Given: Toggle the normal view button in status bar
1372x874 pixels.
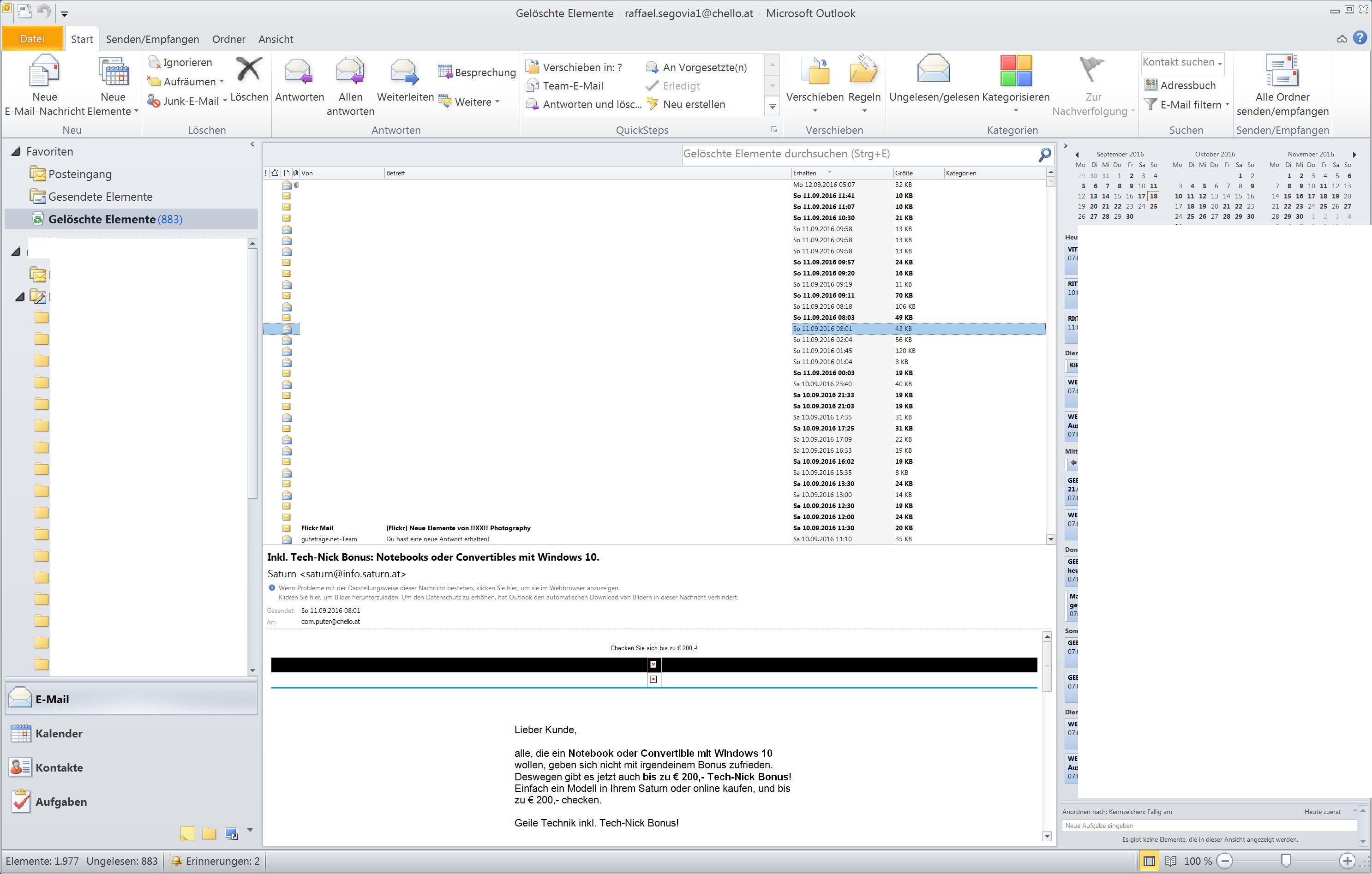Looking at the screenshot, I should [1149, 861].
